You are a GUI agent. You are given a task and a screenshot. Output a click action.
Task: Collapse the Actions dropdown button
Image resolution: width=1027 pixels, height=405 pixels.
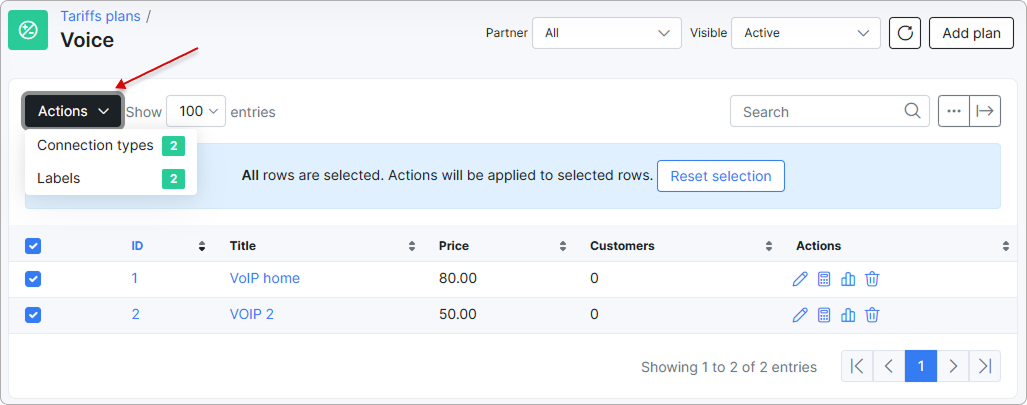[x=73, y=111]
